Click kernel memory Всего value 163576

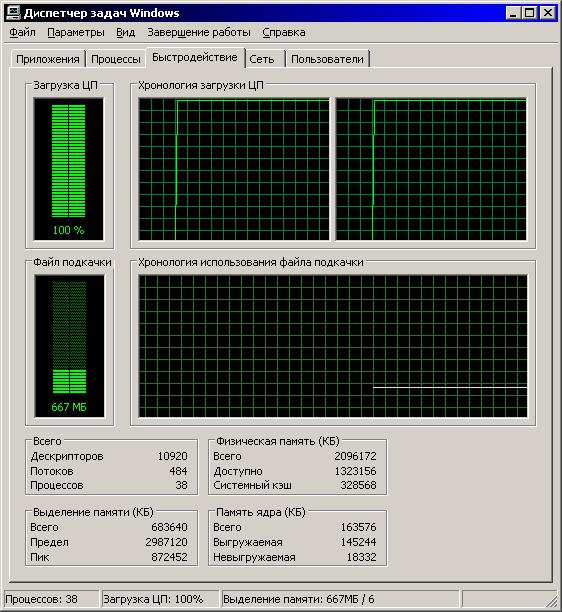tap(358, 527)
